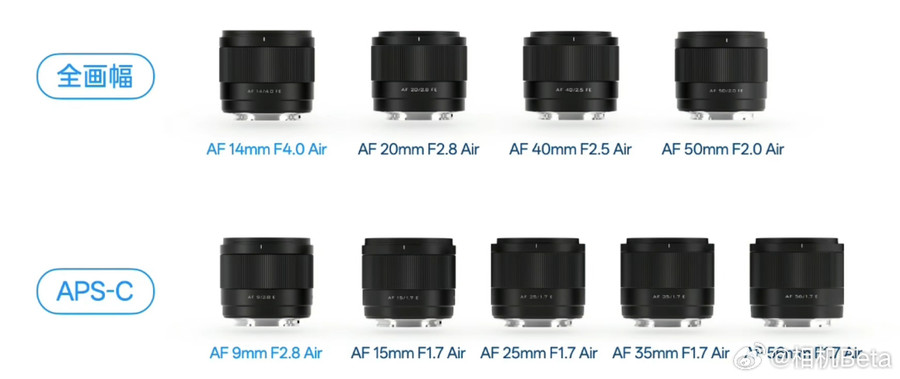
Task: Open the AF 25mm F1.7 Air label
Action: coord(538,352)
